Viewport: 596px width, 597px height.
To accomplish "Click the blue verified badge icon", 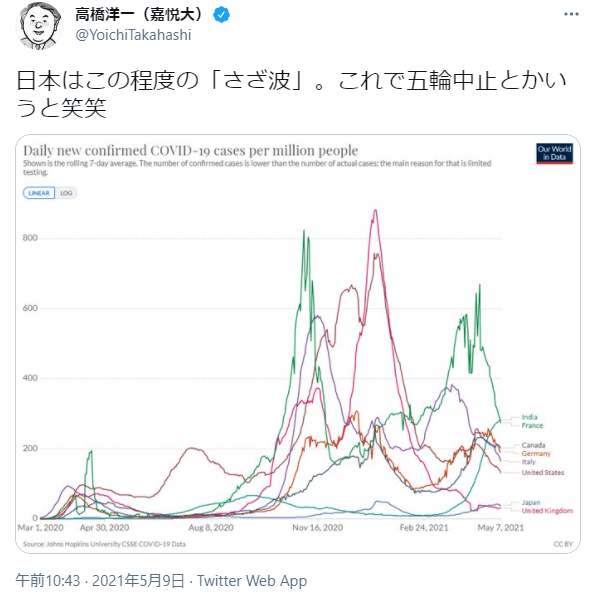I will (221, 15).
